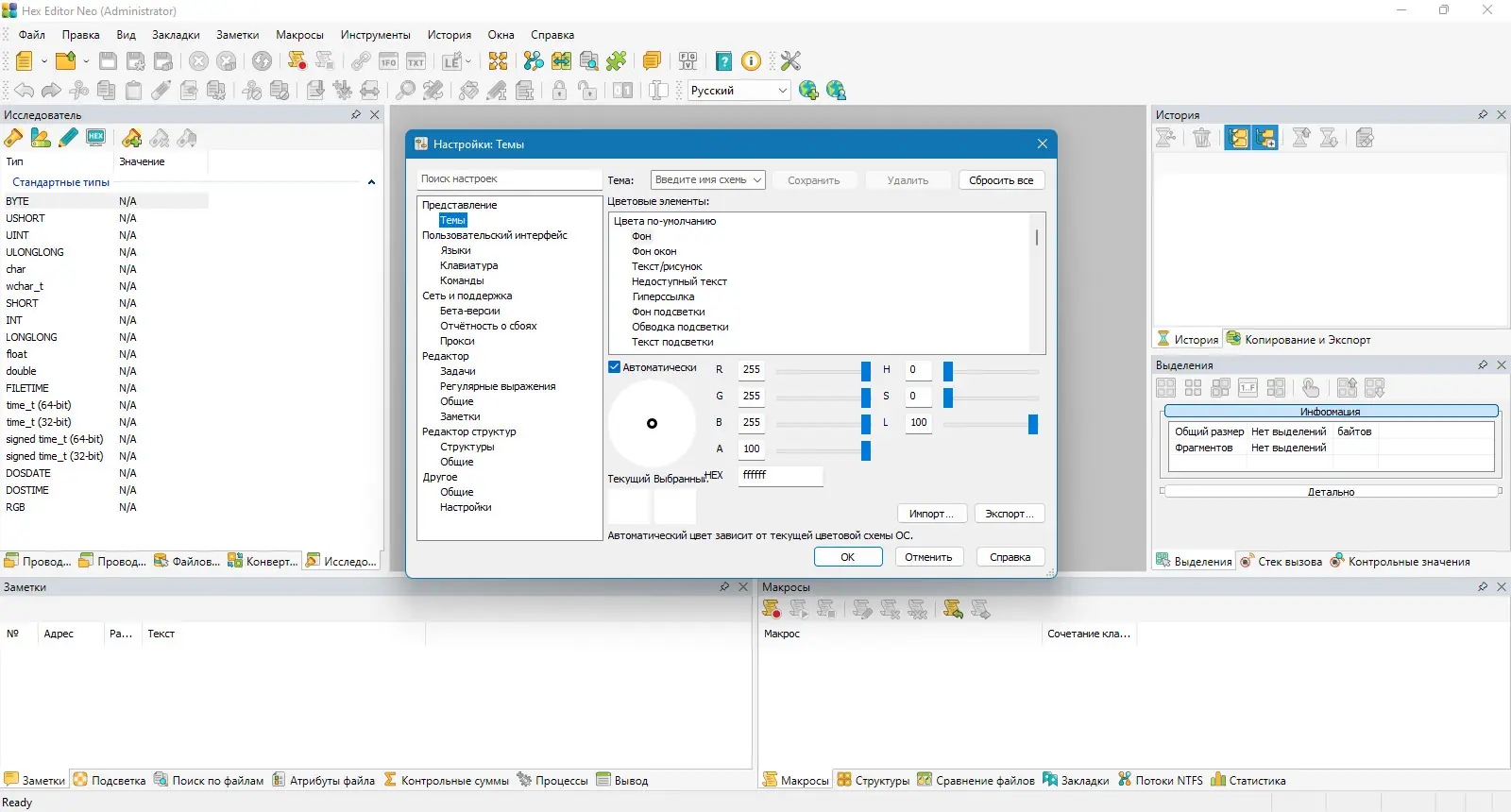Switch to the Контрольные суммы tab
Screen dimensions: 1511x812
click(x=446, y=780)
